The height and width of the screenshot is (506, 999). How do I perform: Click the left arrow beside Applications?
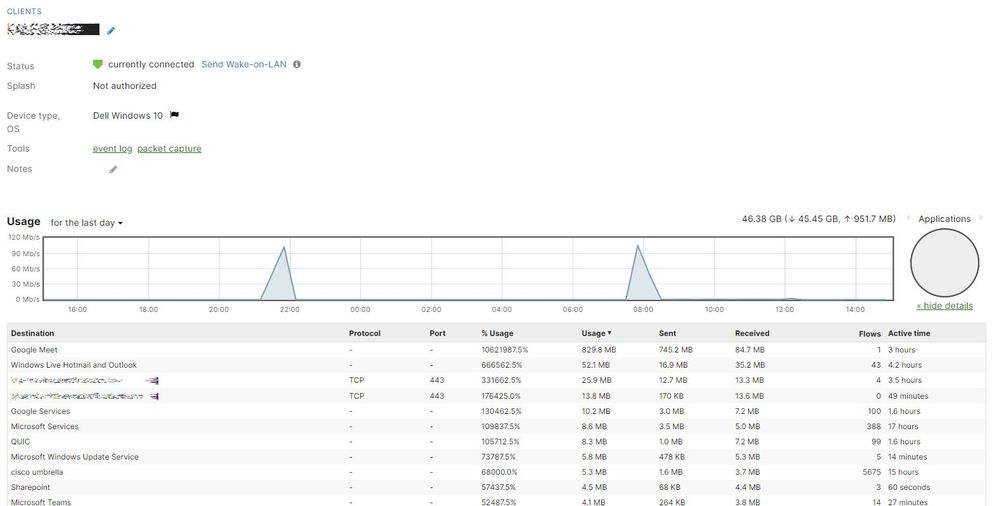pos(908,219)
